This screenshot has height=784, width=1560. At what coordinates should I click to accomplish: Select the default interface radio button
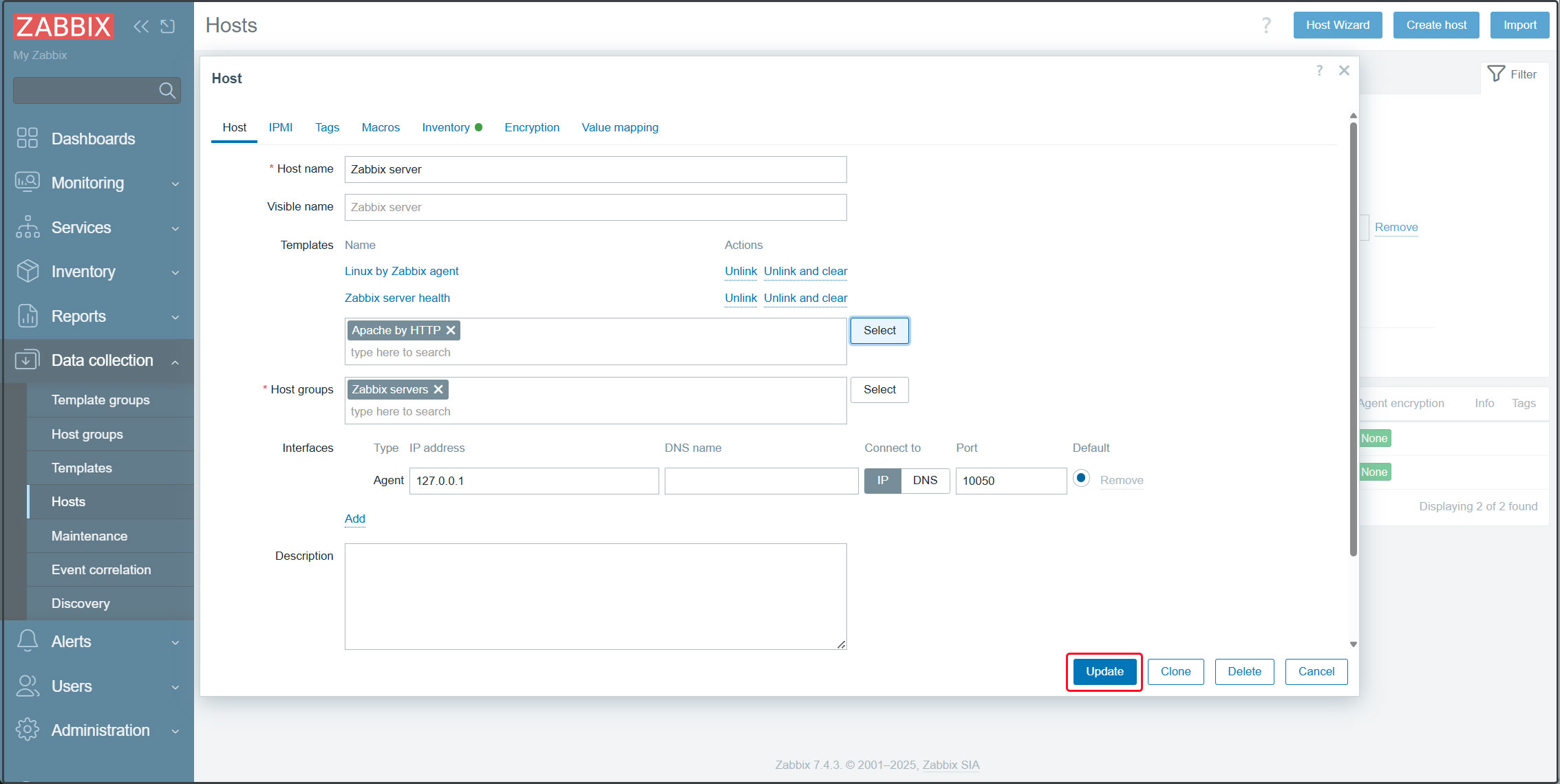click(x=1081, y=478)
